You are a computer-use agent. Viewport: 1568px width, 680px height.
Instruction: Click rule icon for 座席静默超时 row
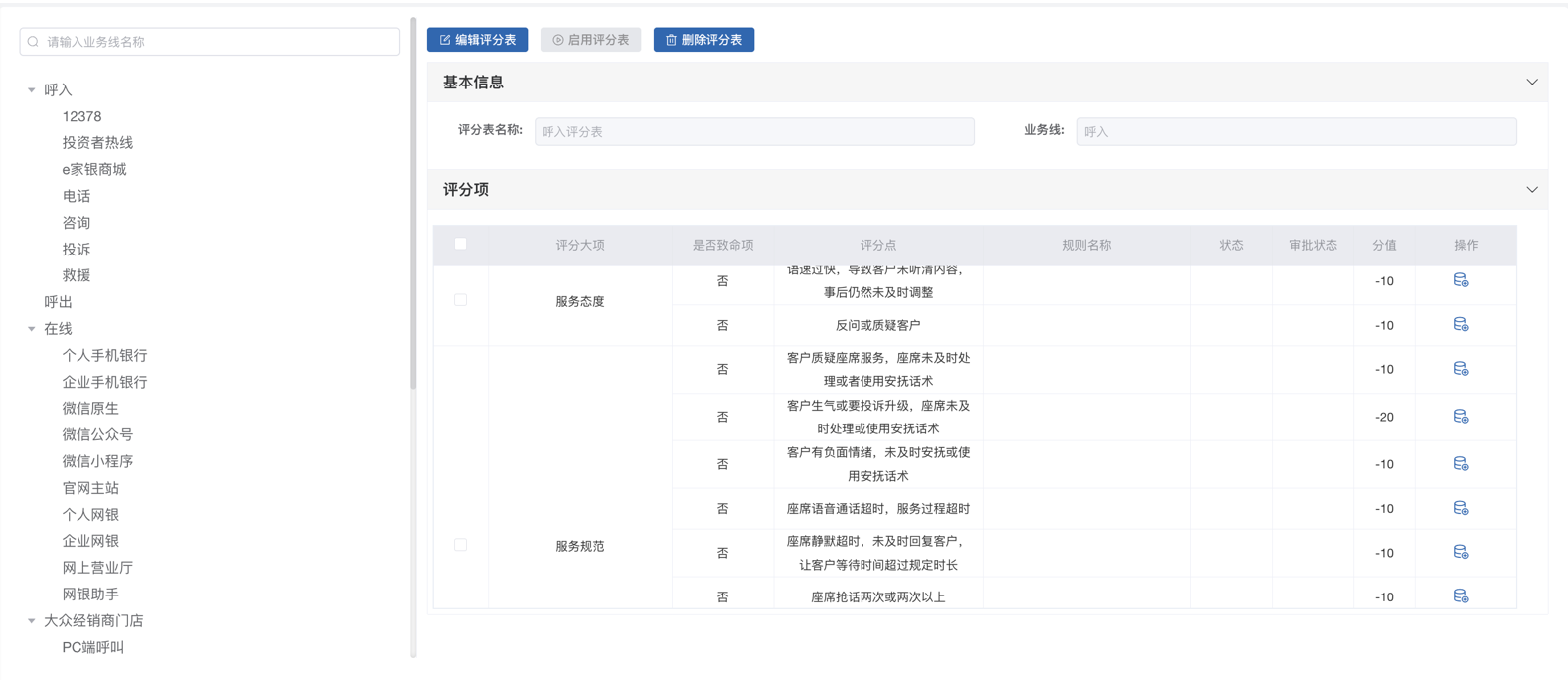[1460, 552]
